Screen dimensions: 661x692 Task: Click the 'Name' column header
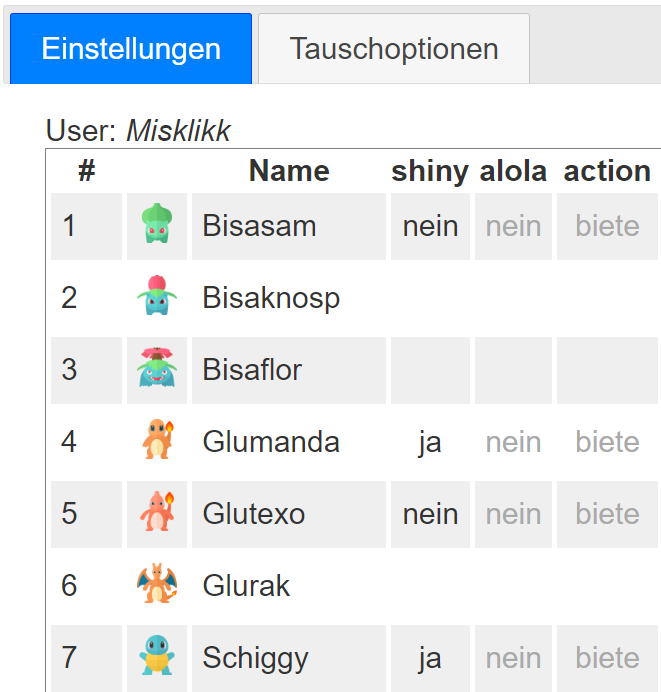pos(289,171)
